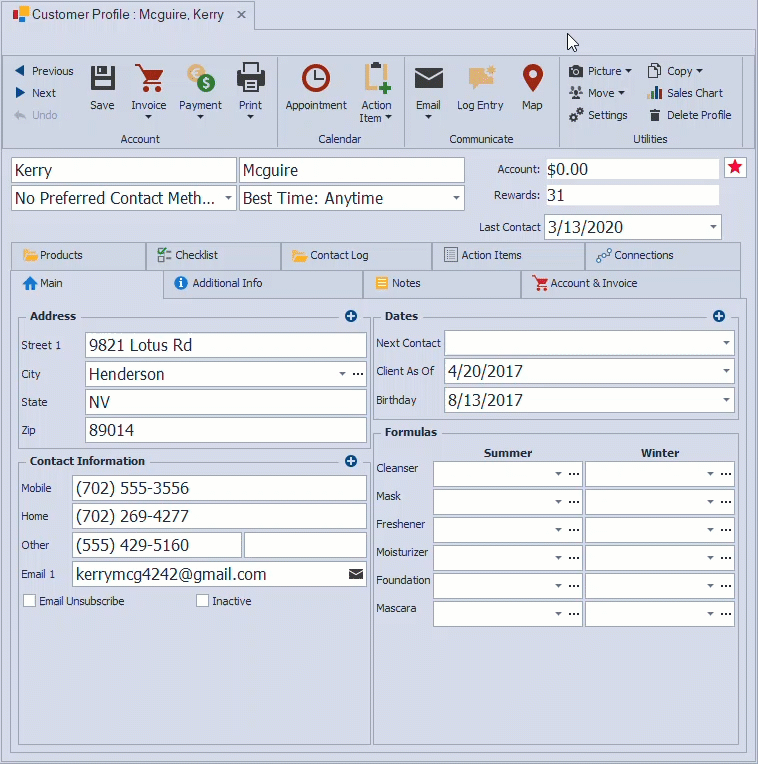Open the Account & Invoice tab

point(631,284)
